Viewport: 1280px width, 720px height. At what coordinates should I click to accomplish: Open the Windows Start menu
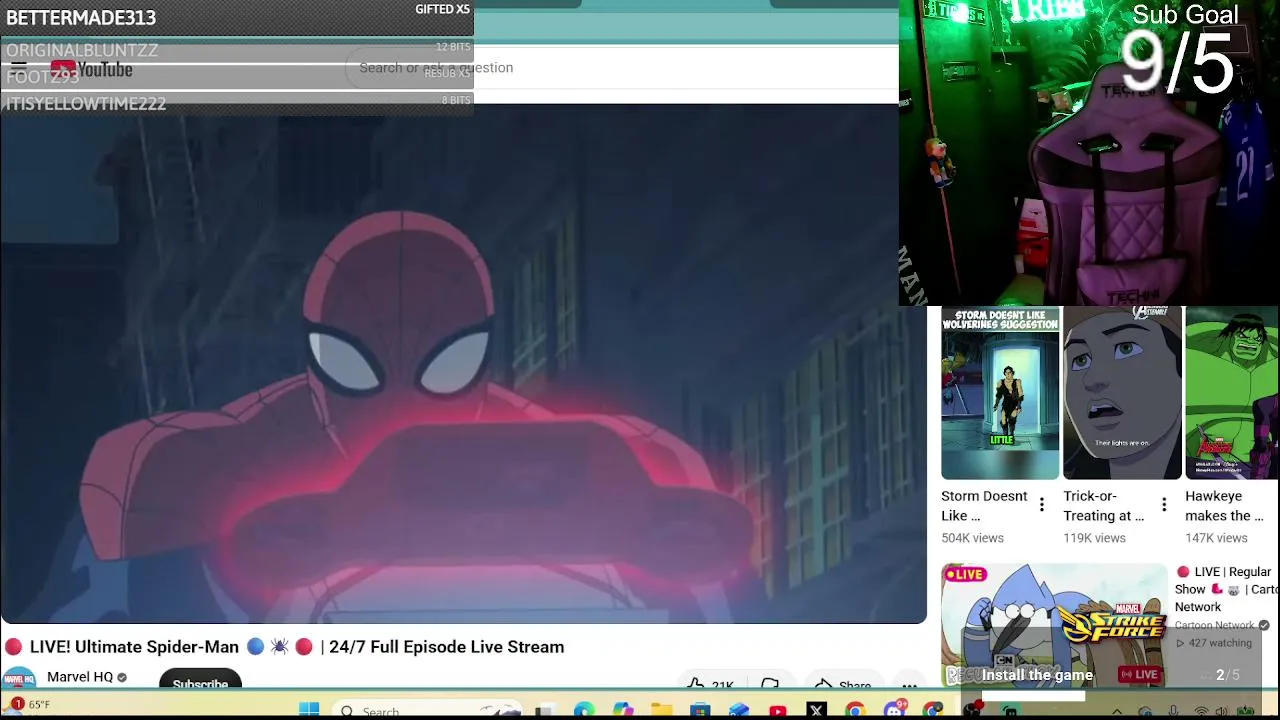[x=309, y=710]
